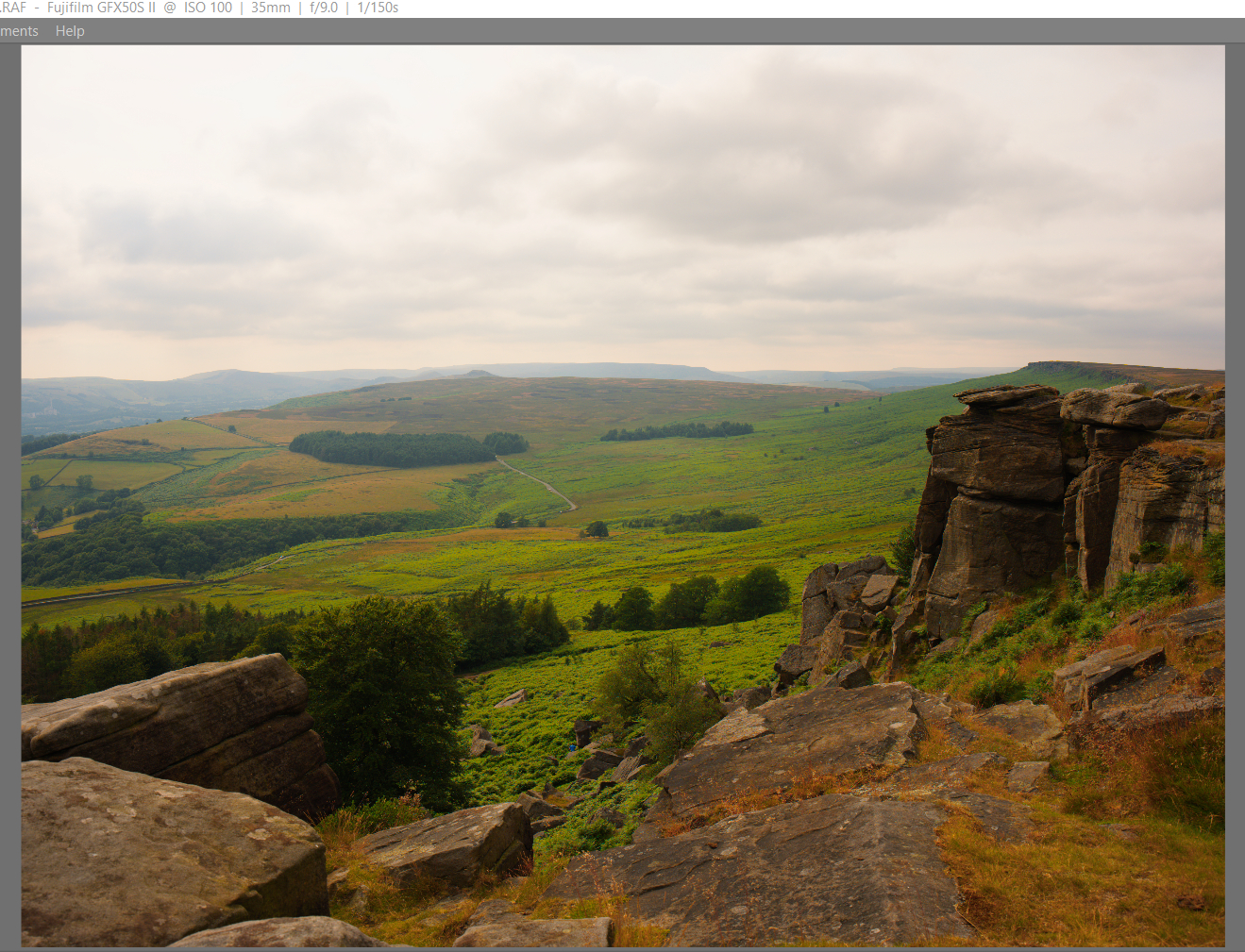Screen dimensions: 1245x952
Task: Click the 'f/9.0' aperture text
Action: (324, 8)
